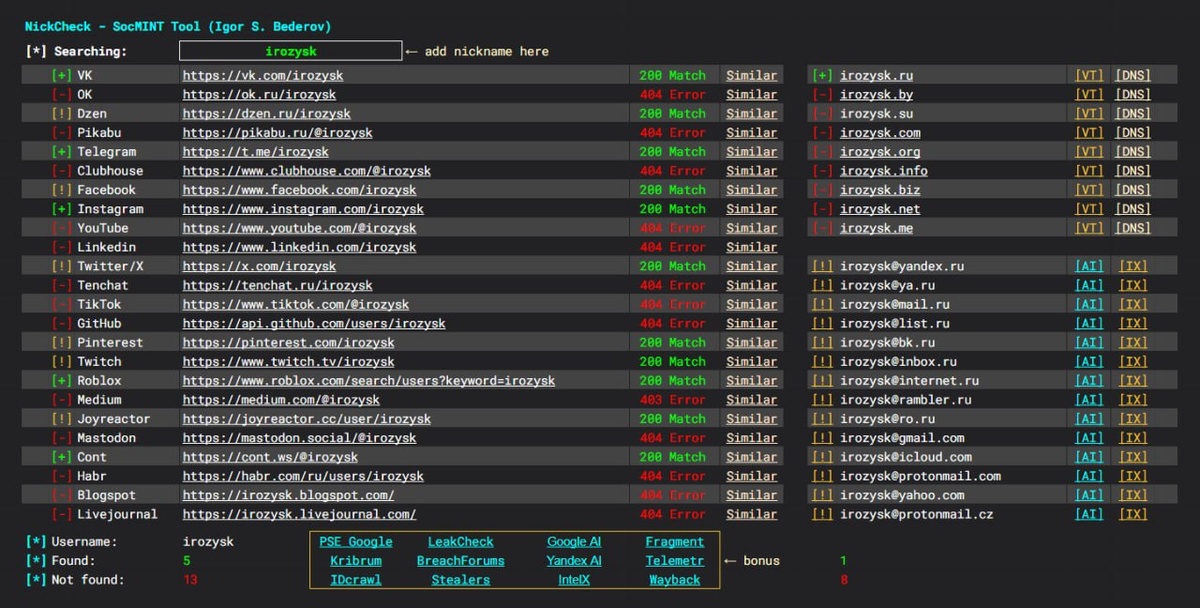This screenshot has height=608, width=1200.
Task: Open the pikabu.ru/@irozysk link
Action: (278, 132)
